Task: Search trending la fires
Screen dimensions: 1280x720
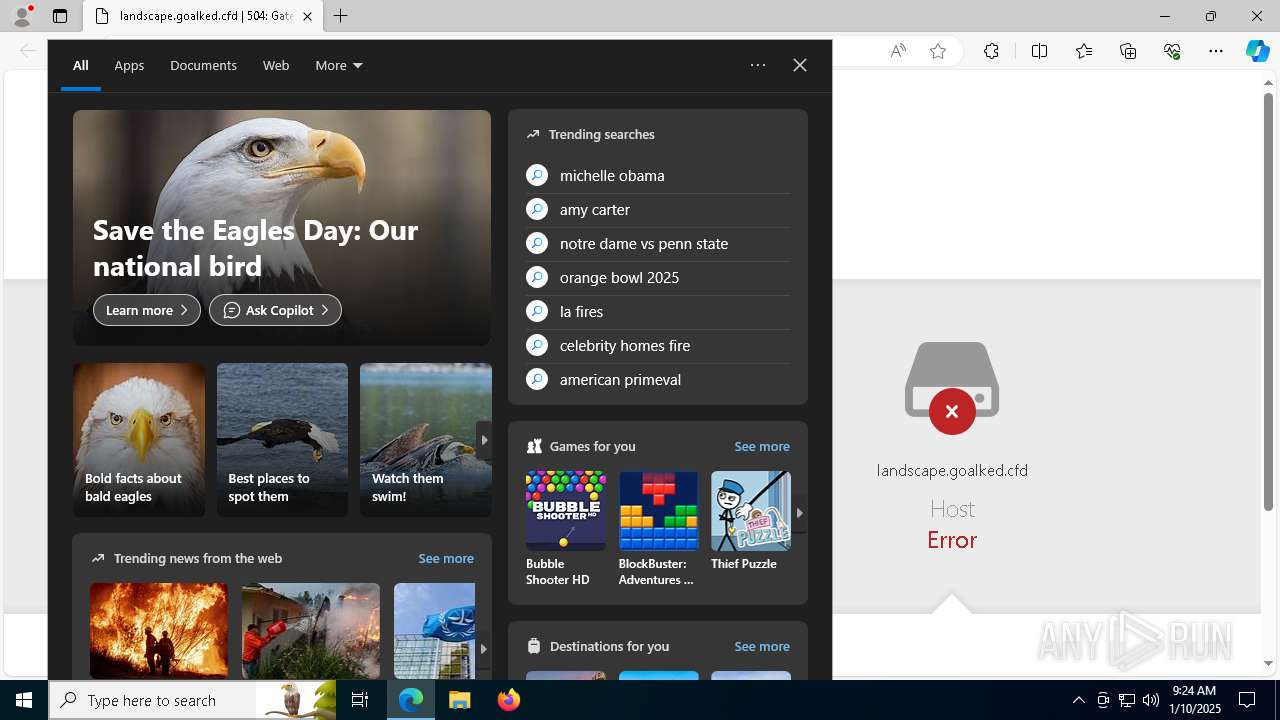Action: coord(658,311)
